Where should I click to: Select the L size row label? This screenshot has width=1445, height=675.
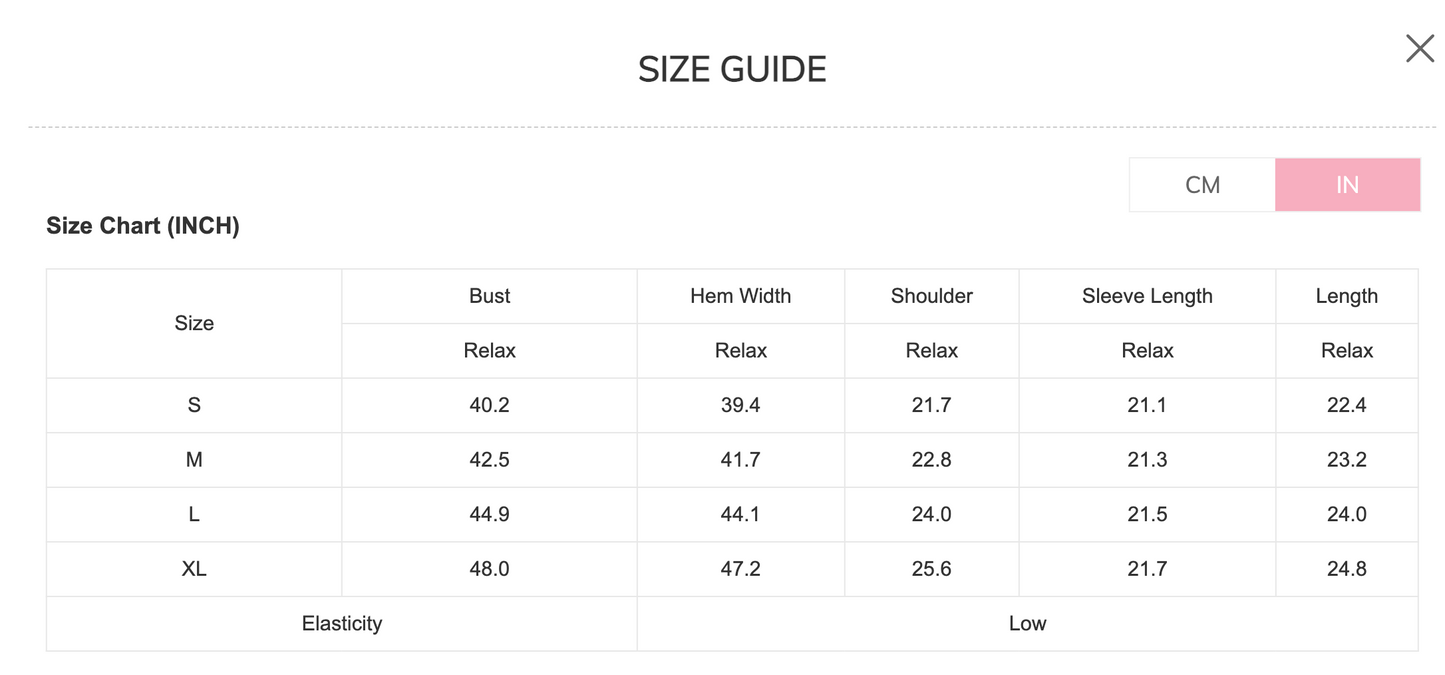(194, 514)
